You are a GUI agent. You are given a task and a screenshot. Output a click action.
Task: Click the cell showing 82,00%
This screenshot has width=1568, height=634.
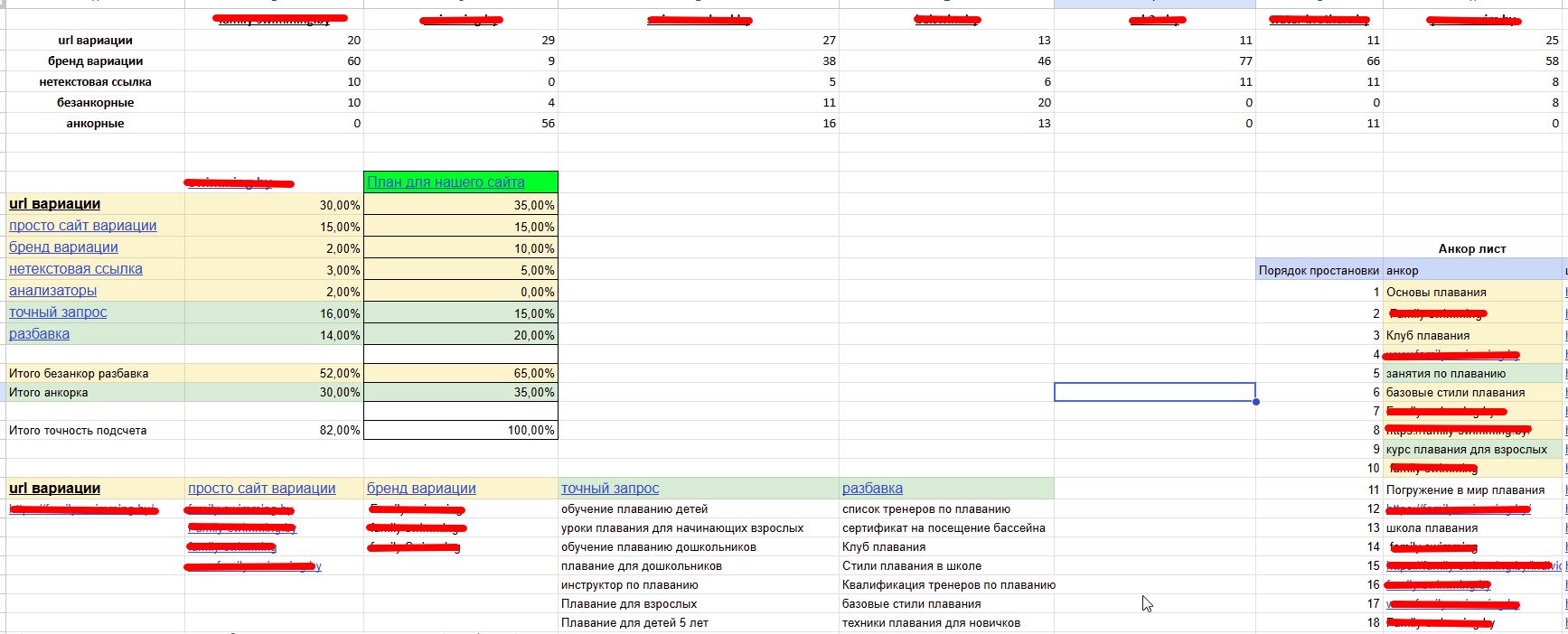tap(274, 431)
